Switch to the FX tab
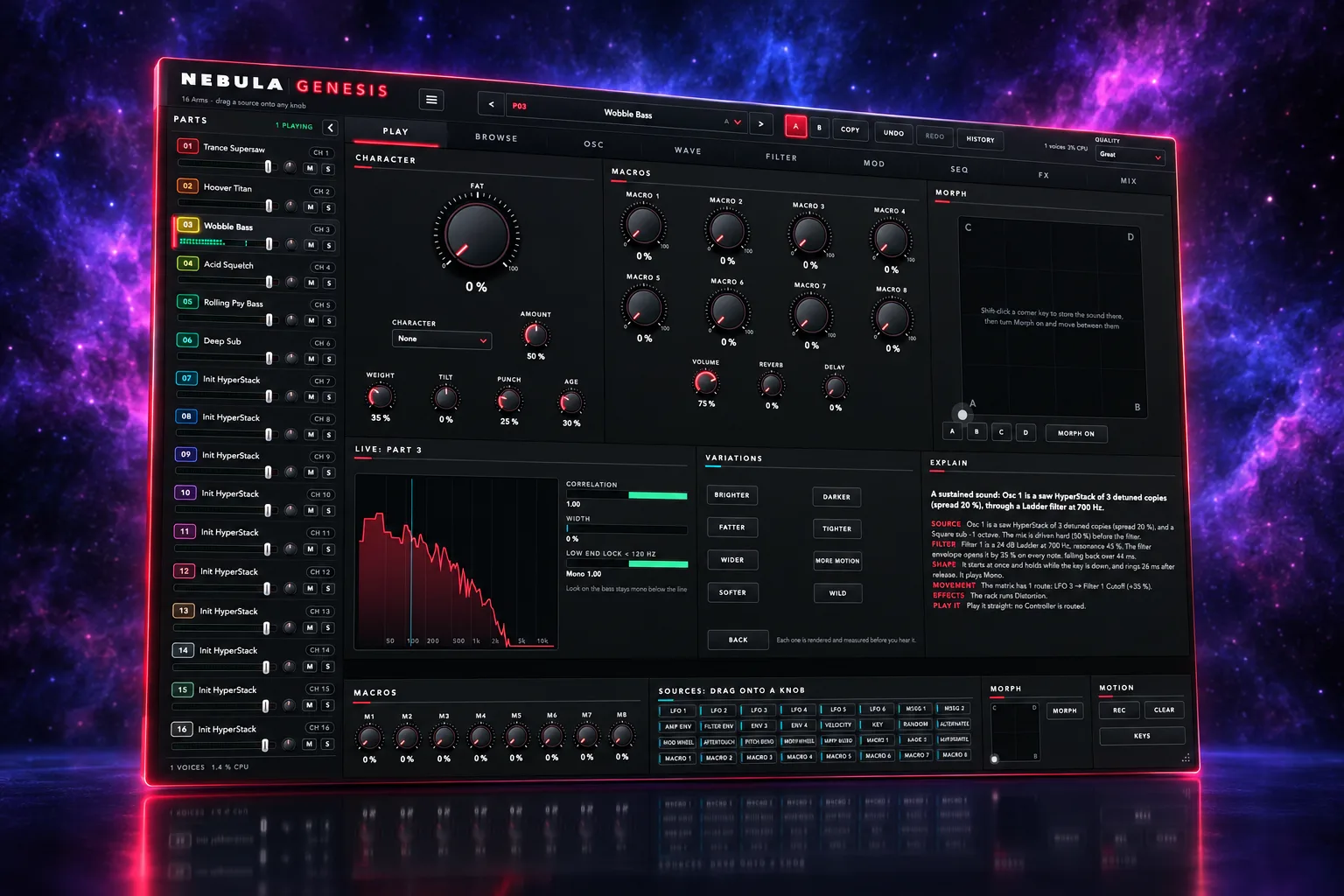The width and height of the screenshot is (1344, 896). coord(1043,175)
